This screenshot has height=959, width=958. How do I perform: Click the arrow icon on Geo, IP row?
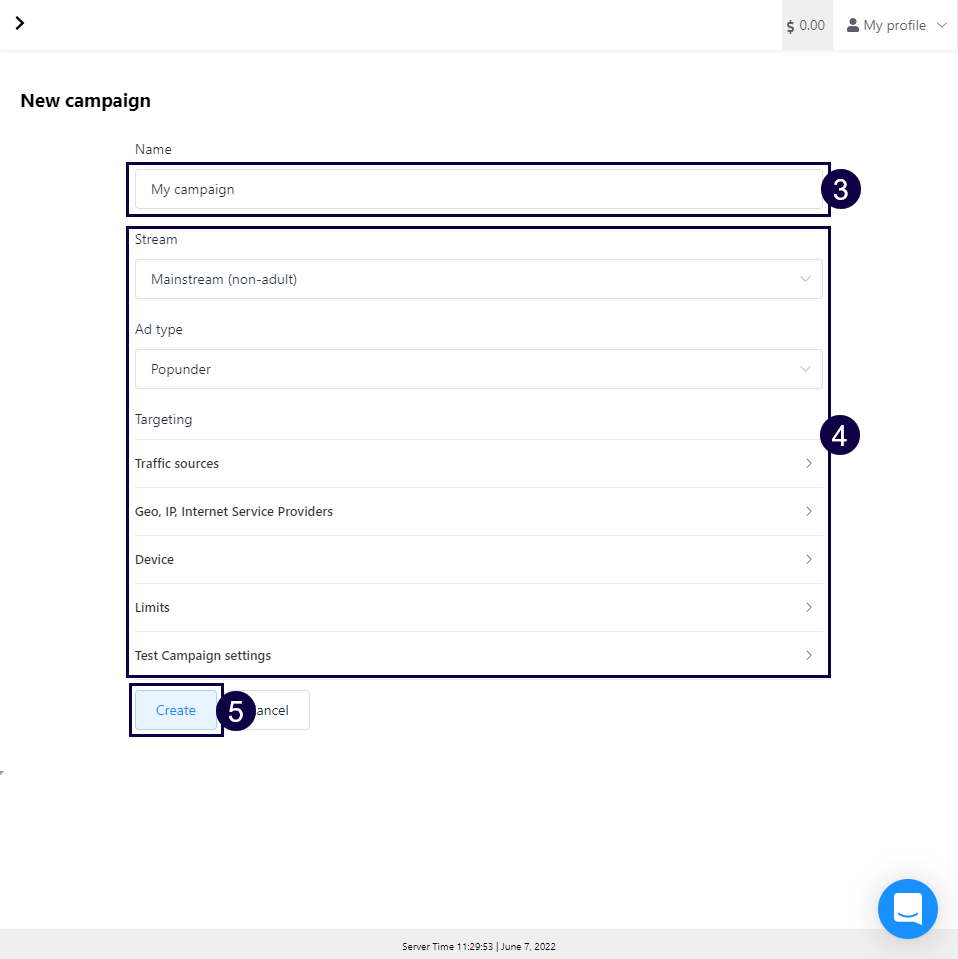(x=808, y=511)
